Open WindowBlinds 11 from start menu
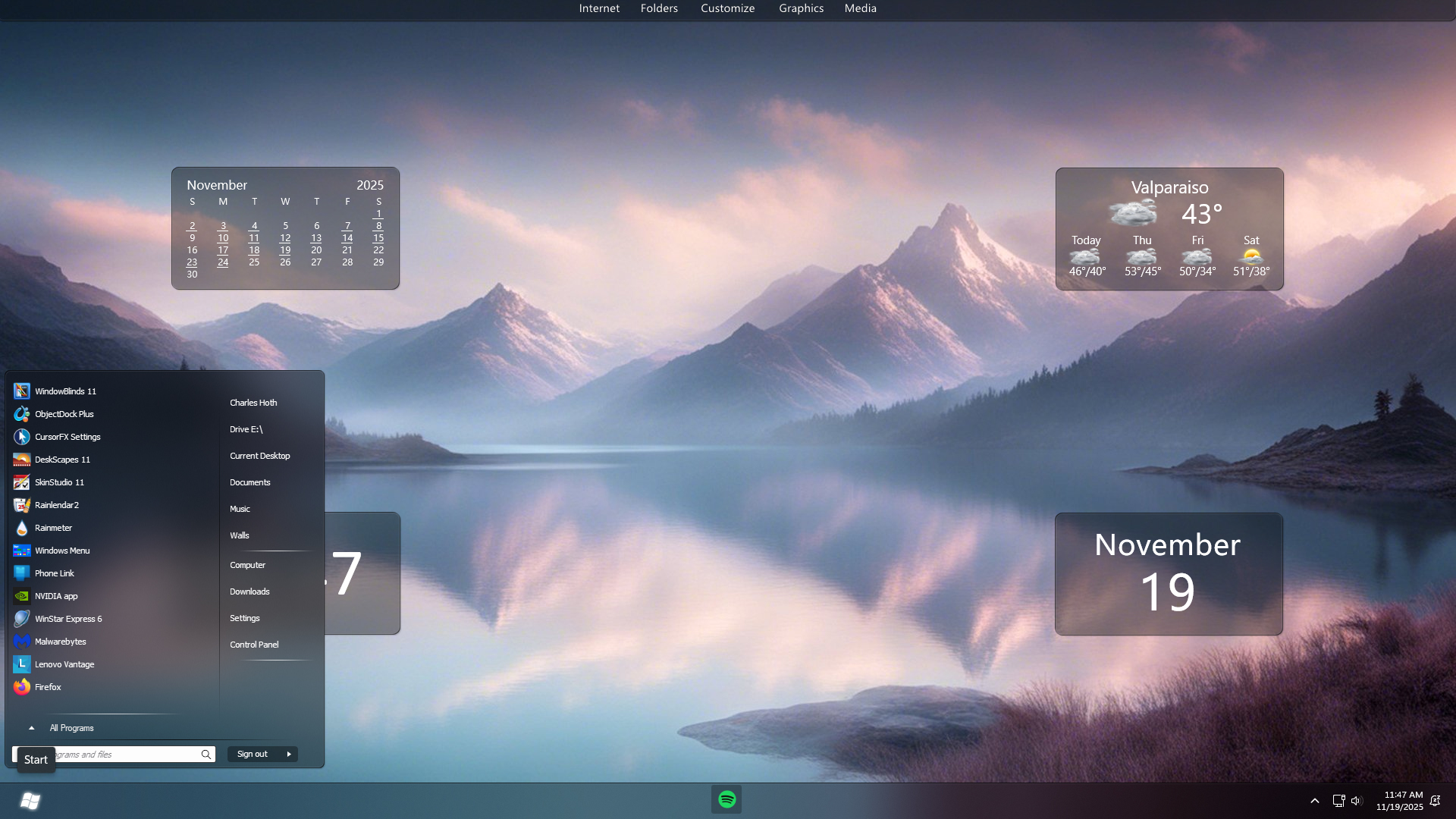The width and height of the screenshot is (1456, 819). [65, 391]
